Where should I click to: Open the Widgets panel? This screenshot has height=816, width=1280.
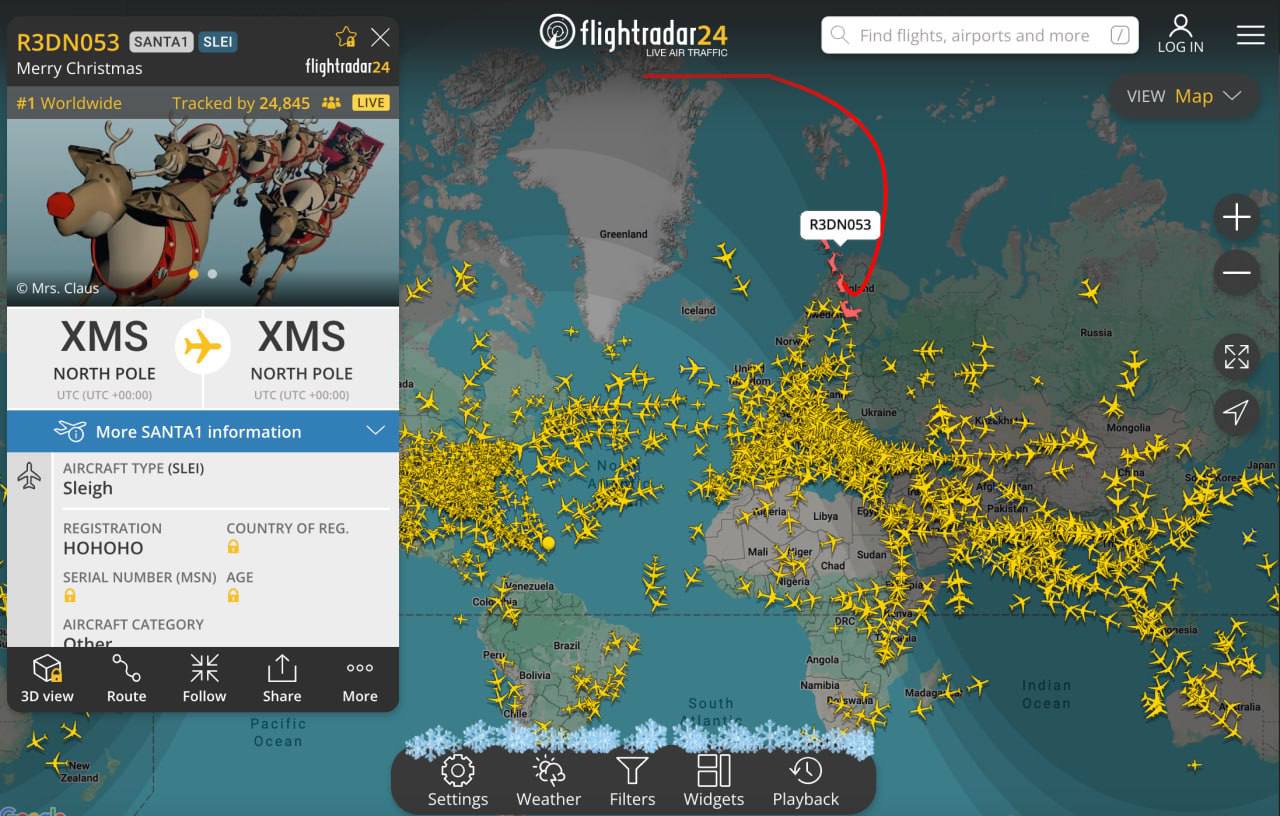(x=714, y=781)
